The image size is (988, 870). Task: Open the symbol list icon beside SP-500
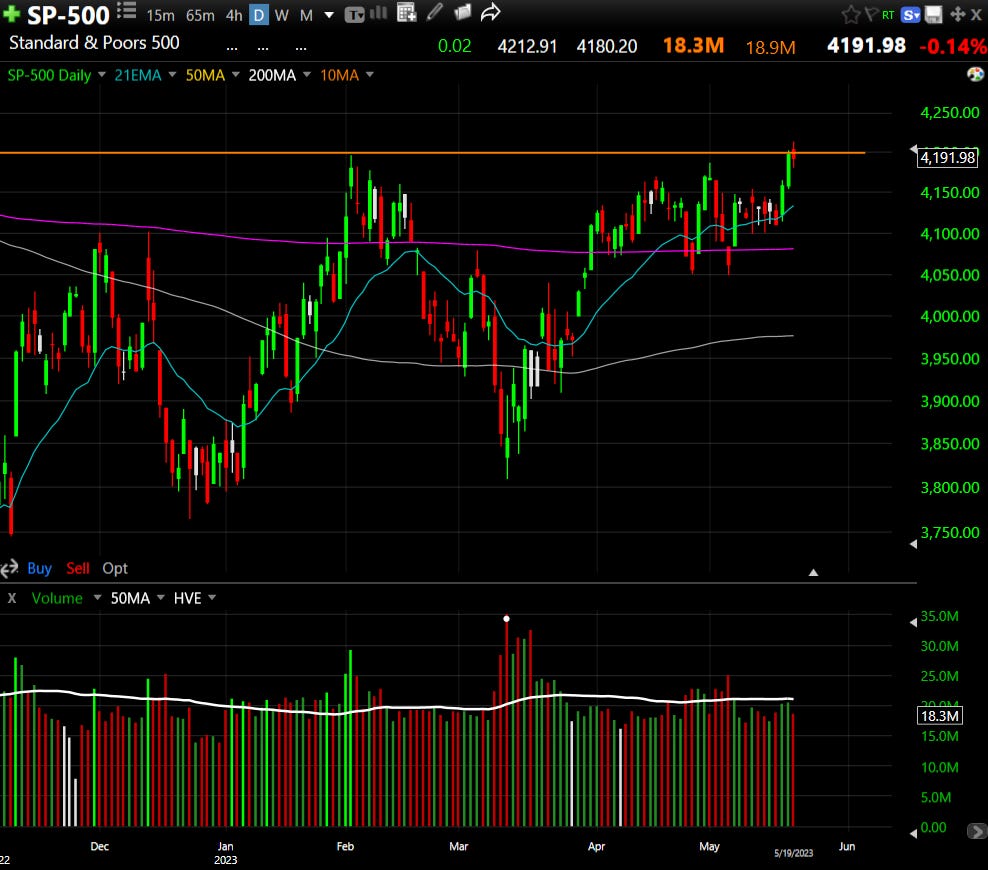click(127, 11)
